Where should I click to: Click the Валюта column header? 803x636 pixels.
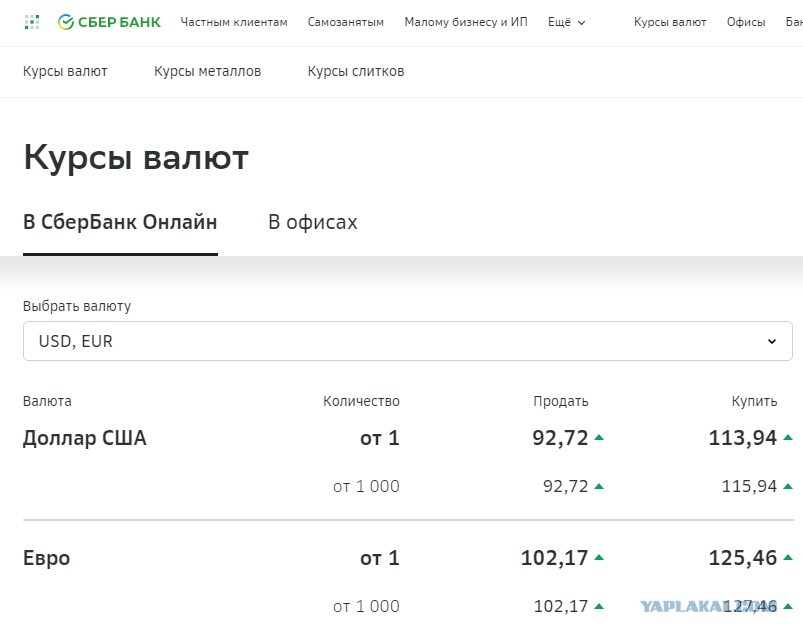pos(47,401)
